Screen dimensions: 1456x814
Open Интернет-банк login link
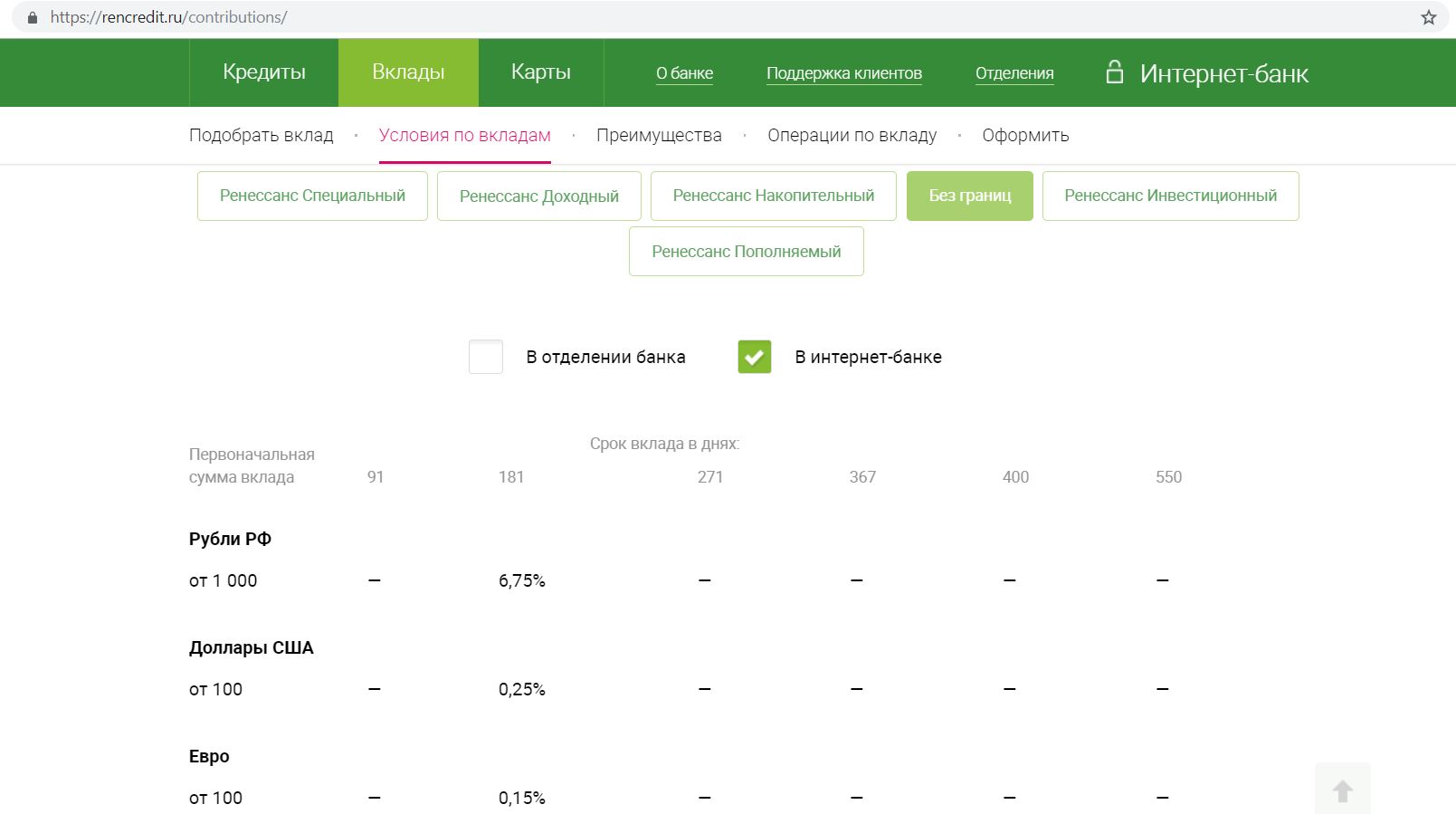click(1224, 73)
